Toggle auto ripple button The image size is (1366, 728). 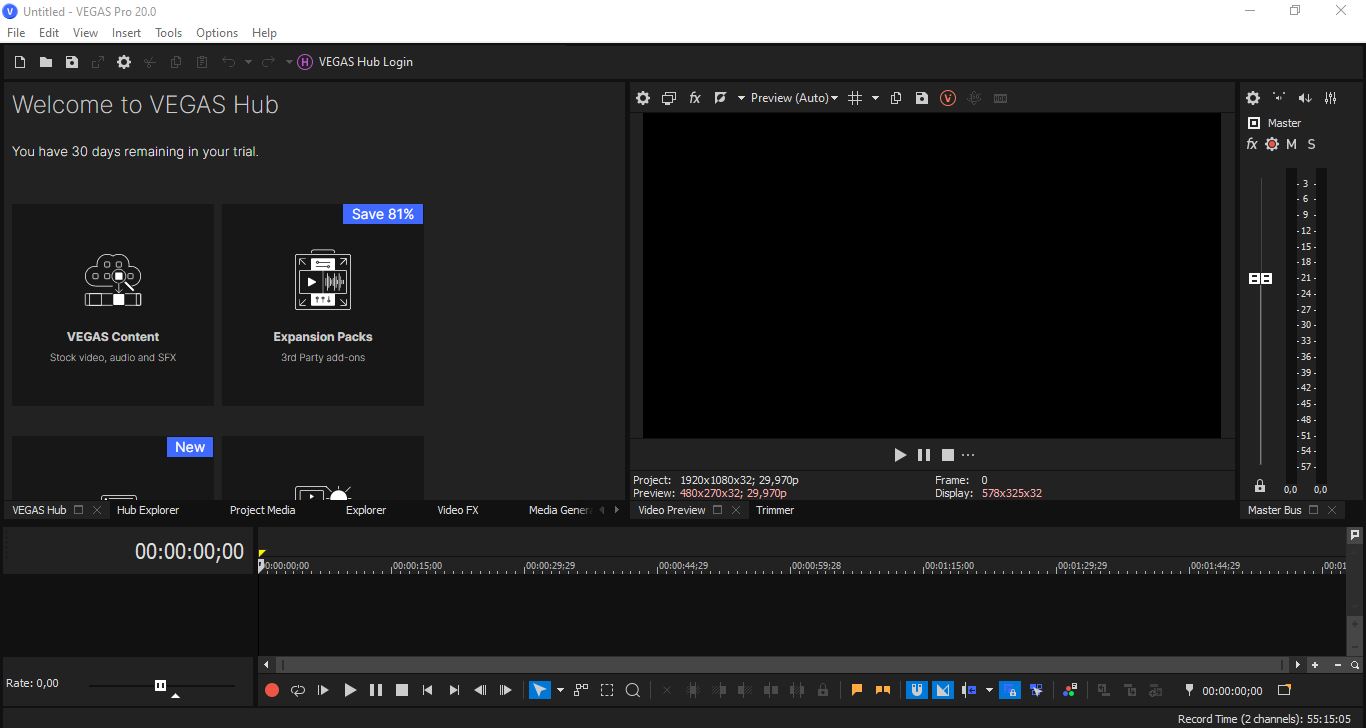pos(969,690)
